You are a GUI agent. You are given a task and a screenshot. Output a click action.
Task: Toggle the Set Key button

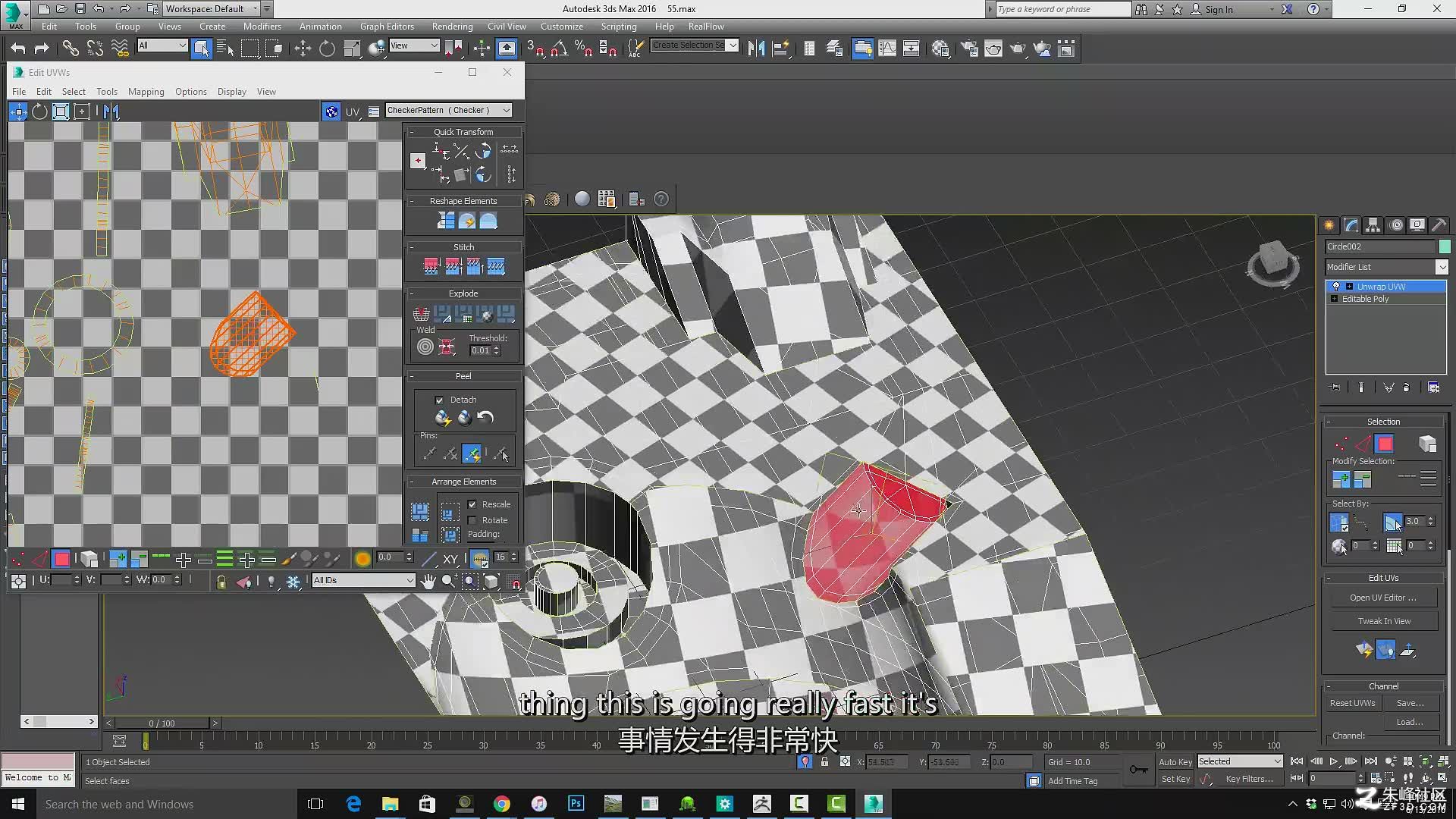(x=1175, y=779)
